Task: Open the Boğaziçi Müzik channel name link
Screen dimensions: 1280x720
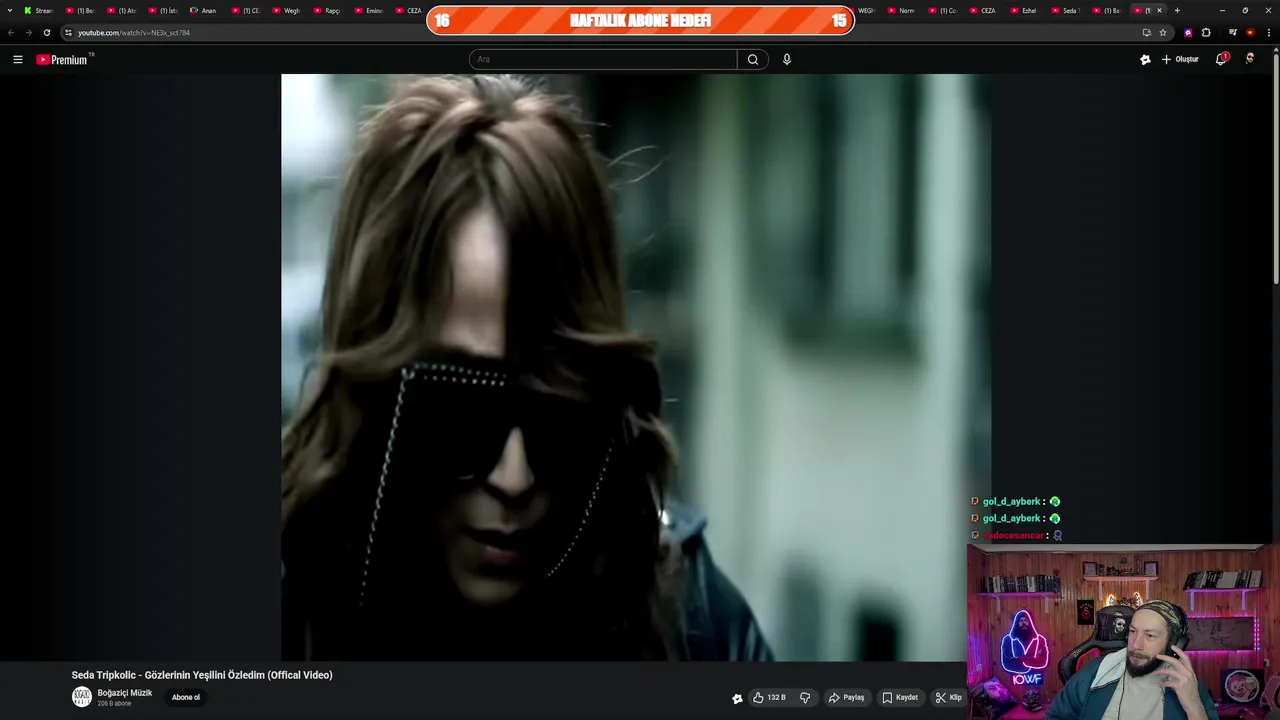Action: (125, 693)
